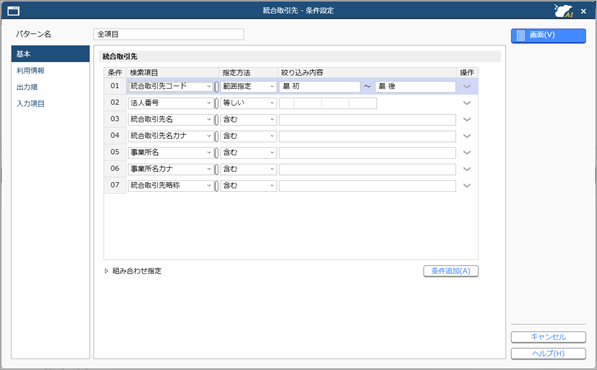597x370 pixels.
Task: Select condition row number 04
Action: pos(115,136)
